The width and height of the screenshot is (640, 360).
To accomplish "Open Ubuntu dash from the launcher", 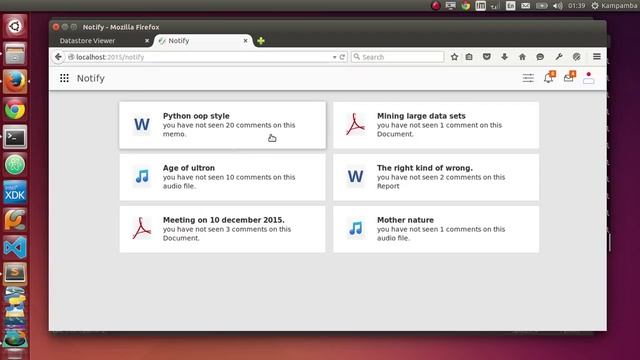I will point(15,27).
